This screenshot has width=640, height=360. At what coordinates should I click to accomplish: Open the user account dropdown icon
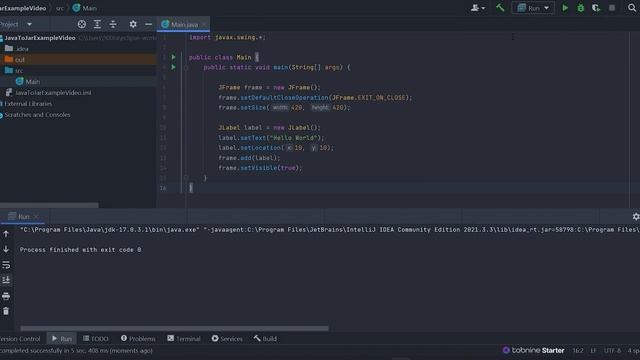(x=478, y=8)
